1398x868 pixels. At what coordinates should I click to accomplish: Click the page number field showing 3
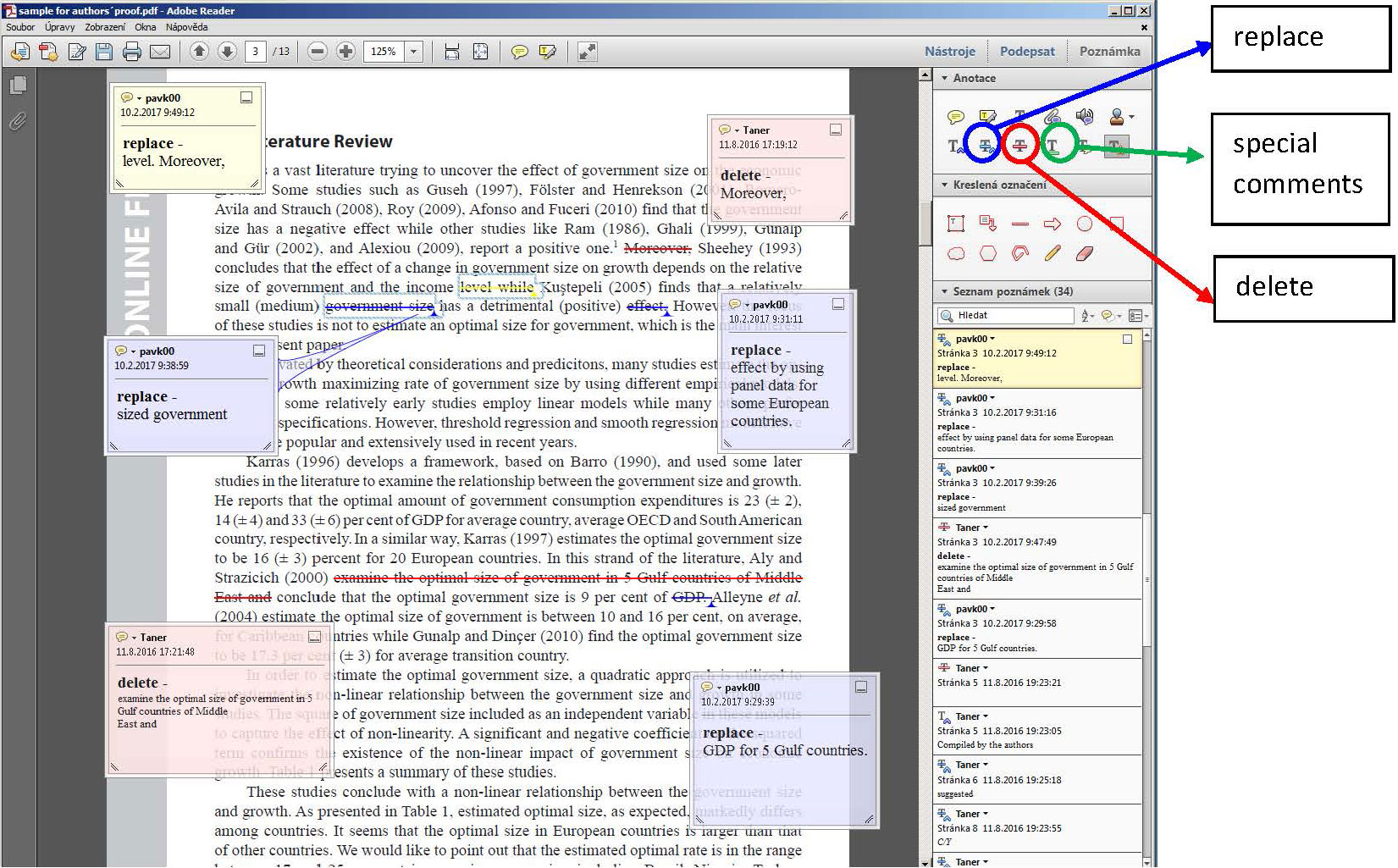tap(256, 52)
